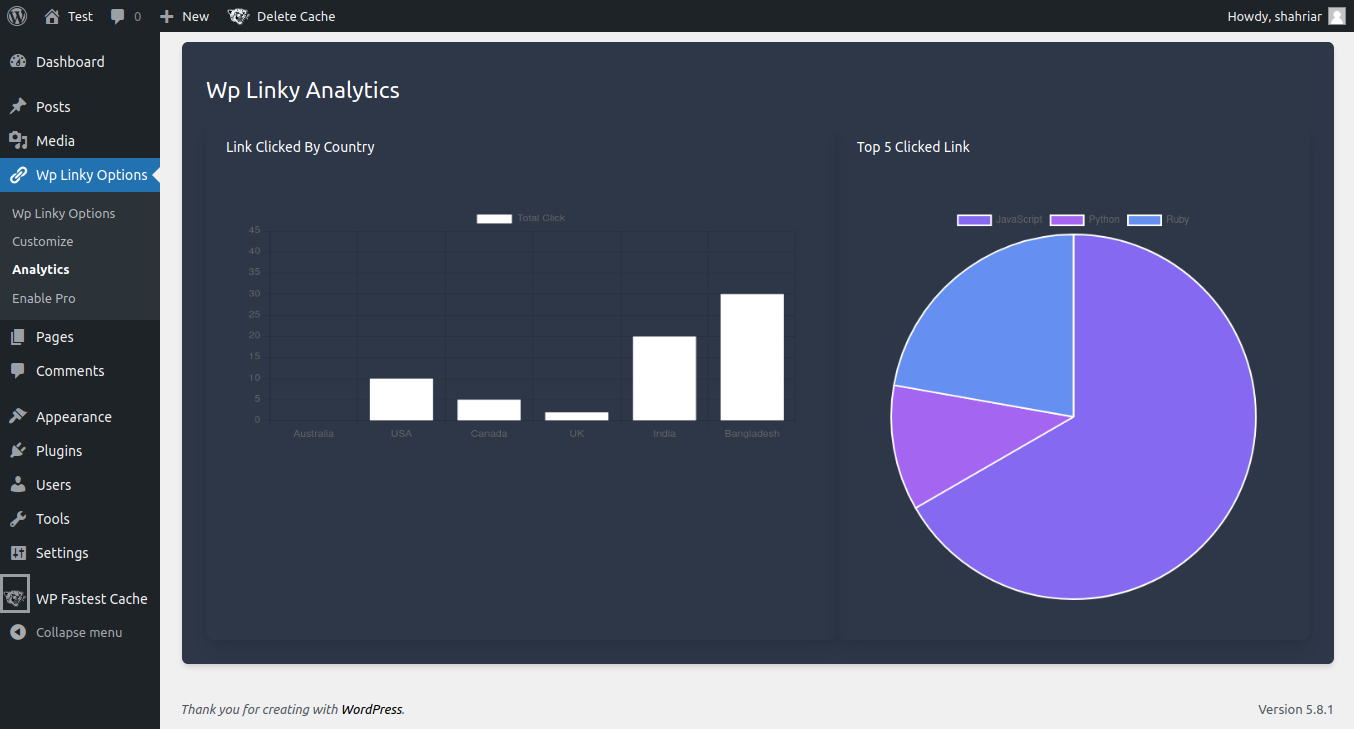The height and width of the screenshot is (729, 1354).
Task: Click the WP Fastest Cache sidebar cheetah icon
Action: pos(15,599)
